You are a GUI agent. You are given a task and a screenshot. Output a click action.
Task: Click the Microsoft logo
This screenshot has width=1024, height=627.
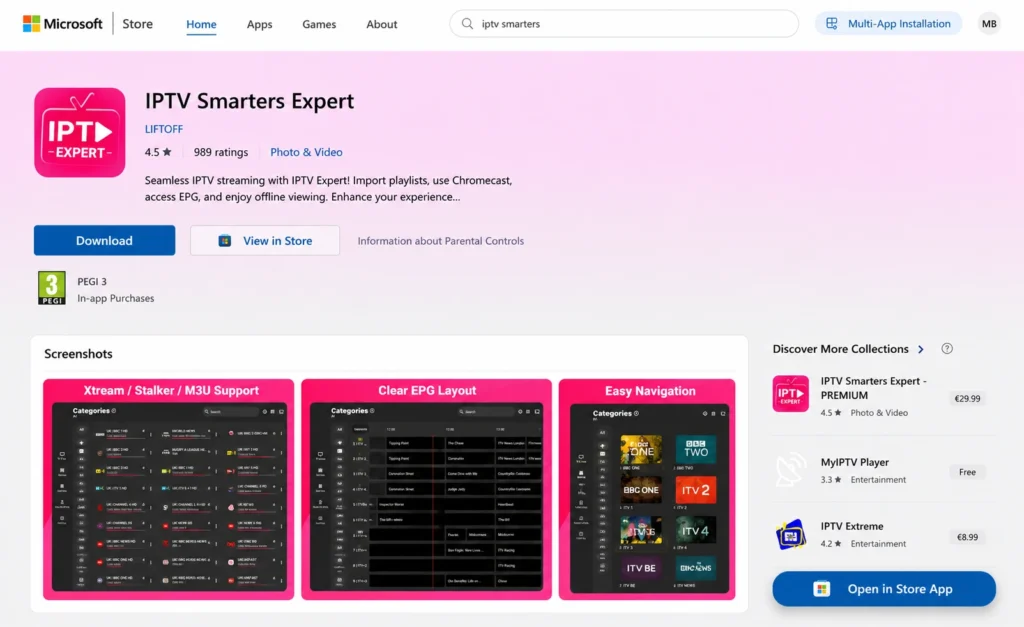click(63, 24)
